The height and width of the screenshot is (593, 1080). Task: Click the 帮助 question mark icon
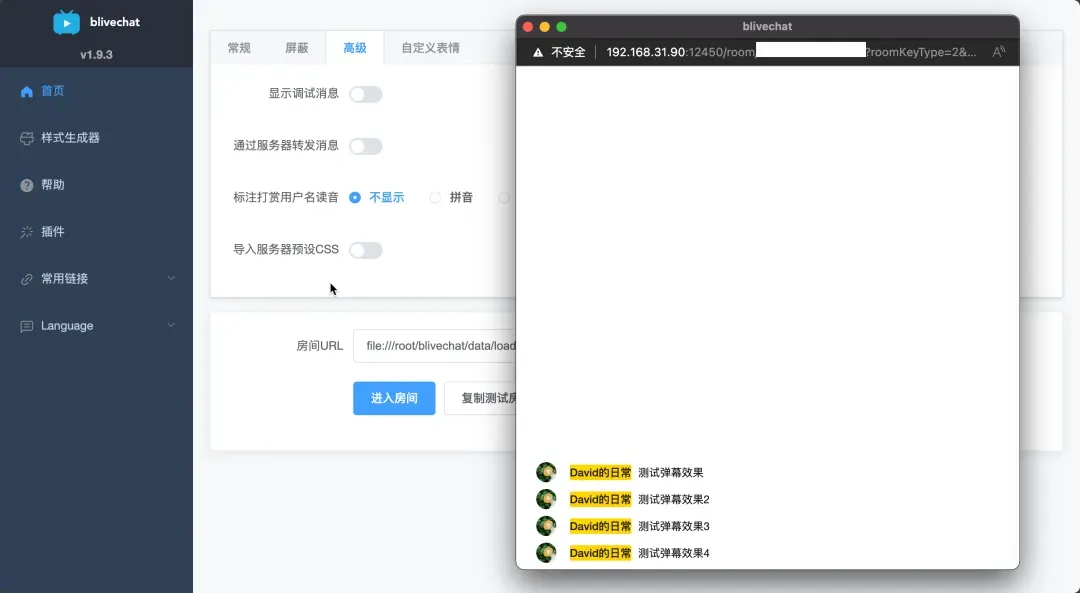(27, 185)
